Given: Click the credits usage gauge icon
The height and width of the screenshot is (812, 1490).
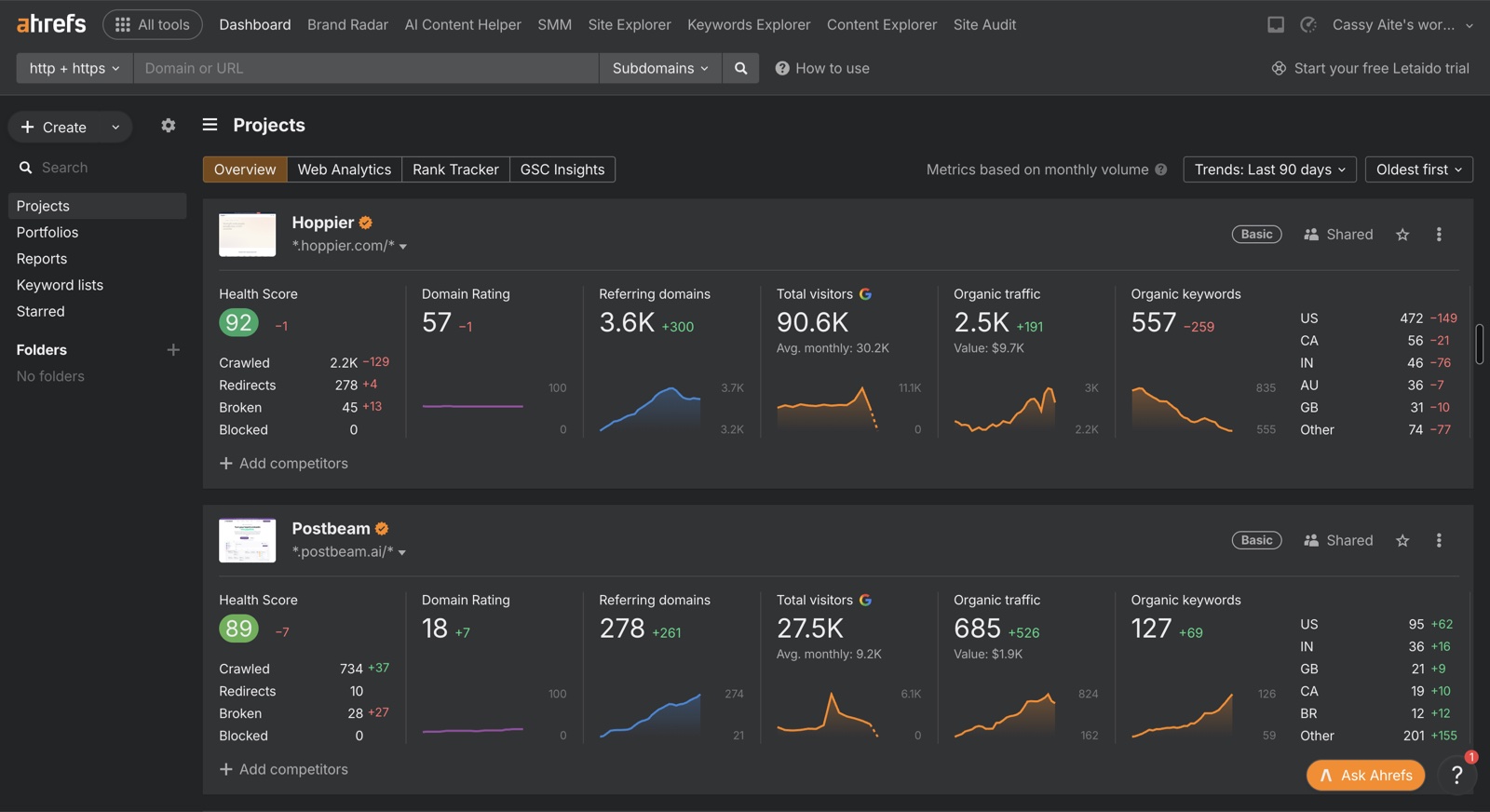Looking at the screenshot, I should tap(1308, 24).
